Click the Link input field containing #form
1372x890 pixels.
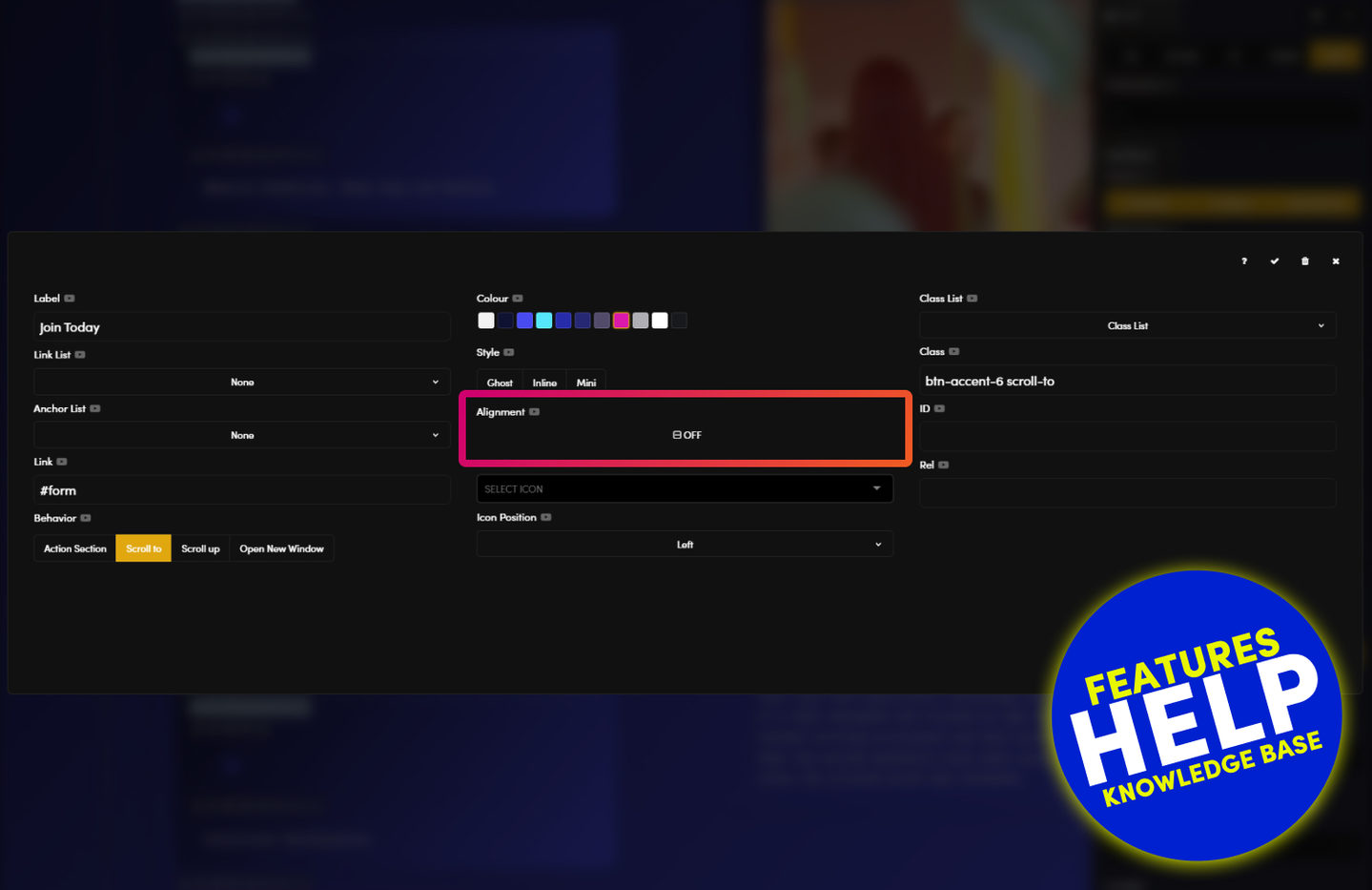241,490
